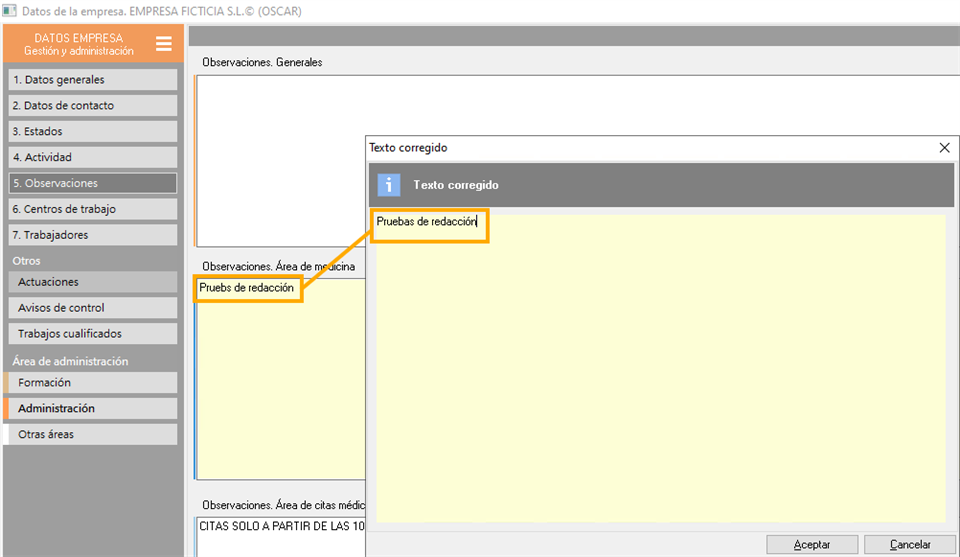
Task: Open 6. Centros de trabajo section
Action: pos(93,209)
